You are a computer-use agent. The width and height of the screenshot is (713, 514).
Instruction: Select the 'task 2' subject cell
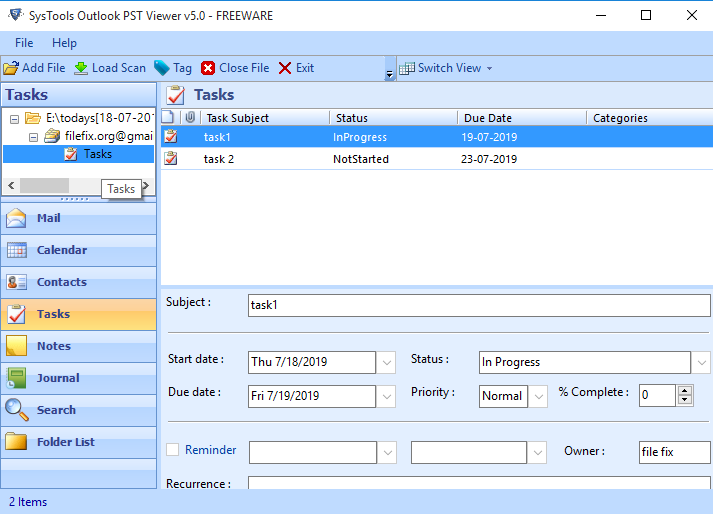point(219,159)
